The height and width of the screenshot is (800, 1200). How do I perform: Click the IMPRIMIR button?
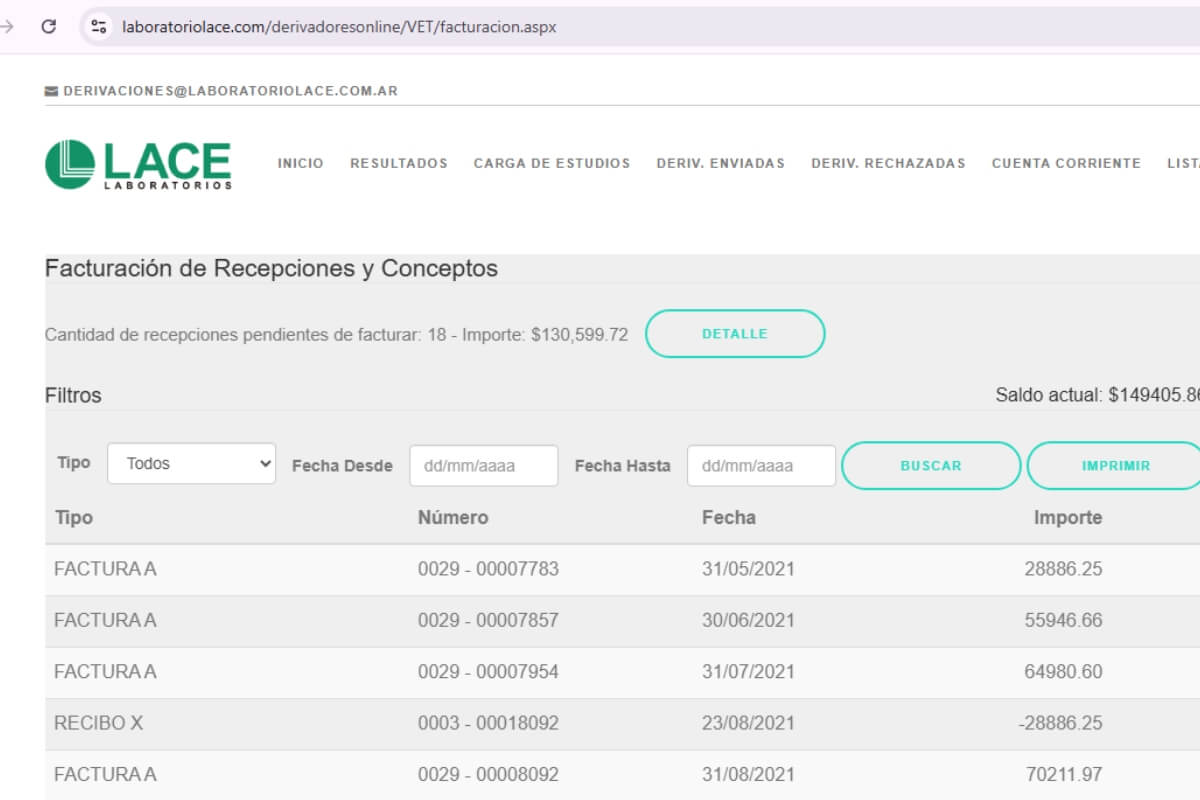pos(1115,466)
